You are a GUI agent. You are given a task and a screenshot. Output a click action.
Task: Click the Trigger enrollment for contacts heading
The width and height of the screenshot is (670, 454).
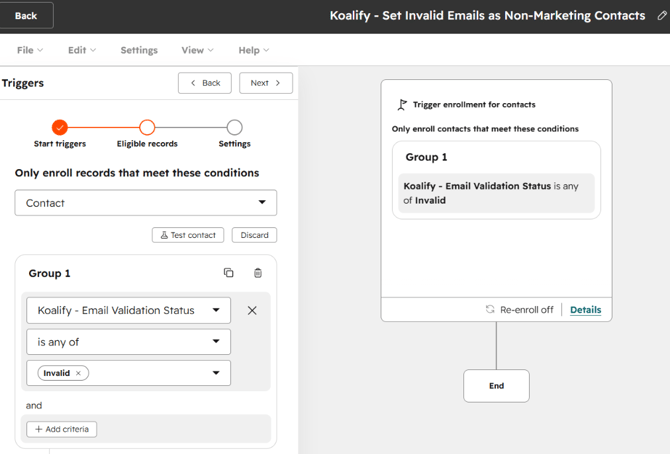tap(474, 105)
